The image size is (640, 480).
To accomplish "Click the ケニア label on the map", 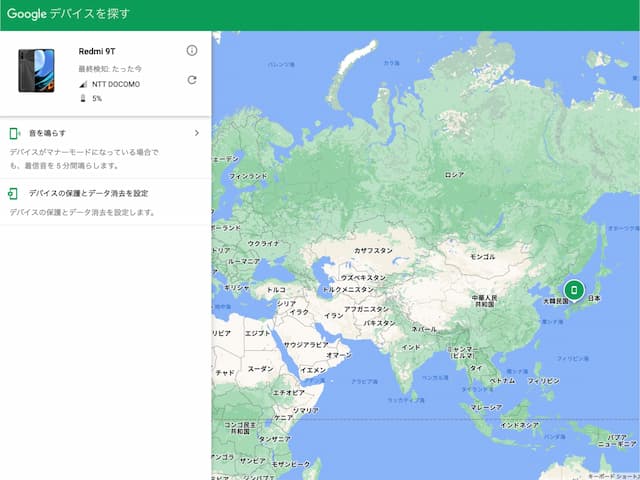I will pyautogui.click(x=283, y=418).
